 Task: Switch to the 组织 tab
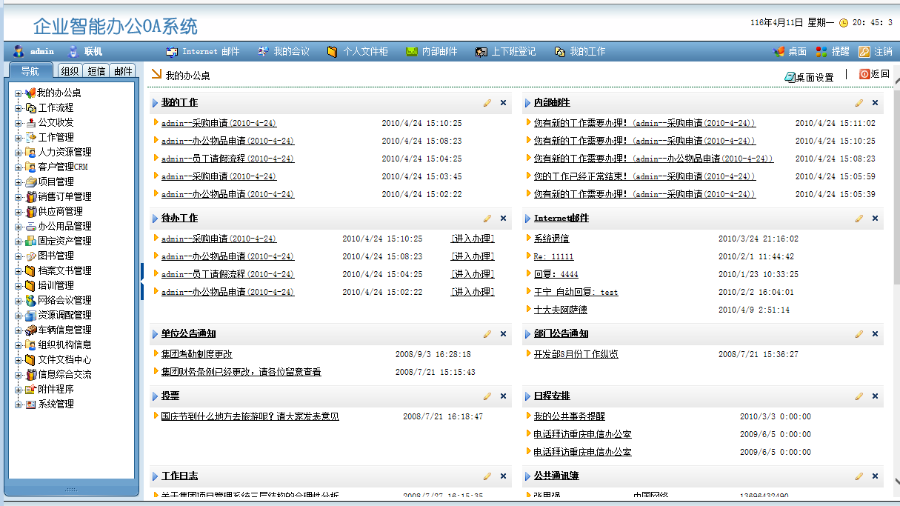[x=70, y=71]
